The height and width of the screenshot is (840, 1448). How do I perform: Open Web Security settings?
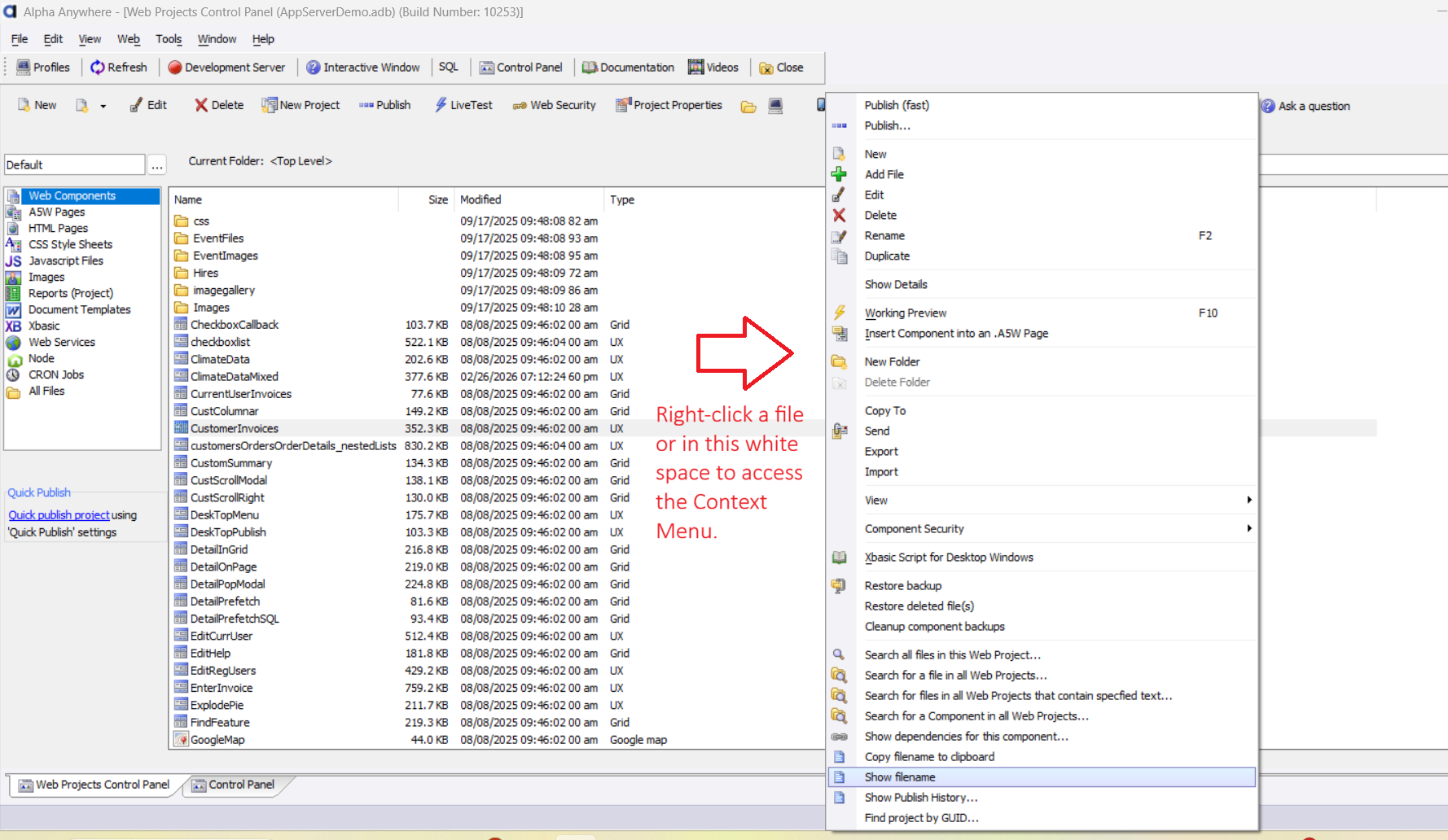click(x=555, y=105)
